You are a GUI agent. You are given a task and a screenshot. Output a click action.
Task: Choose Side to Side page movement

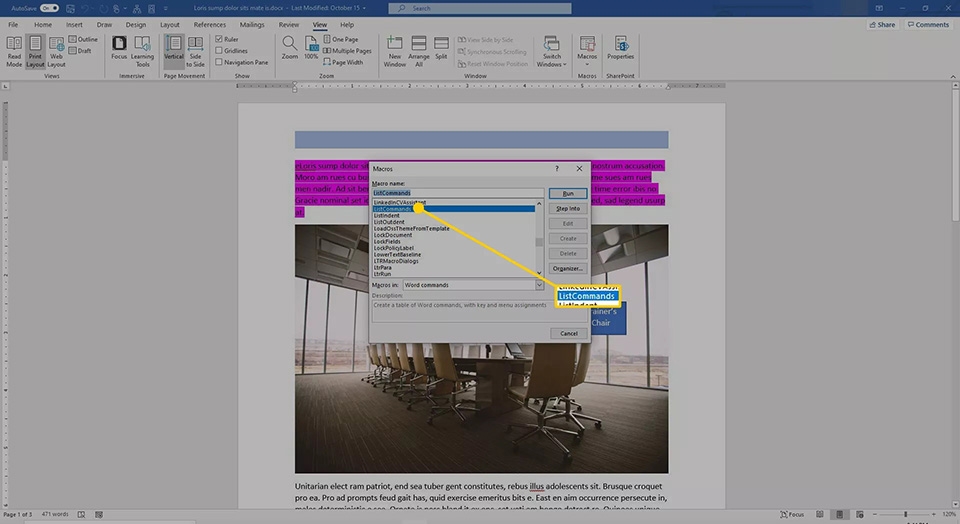click(195, 51)
